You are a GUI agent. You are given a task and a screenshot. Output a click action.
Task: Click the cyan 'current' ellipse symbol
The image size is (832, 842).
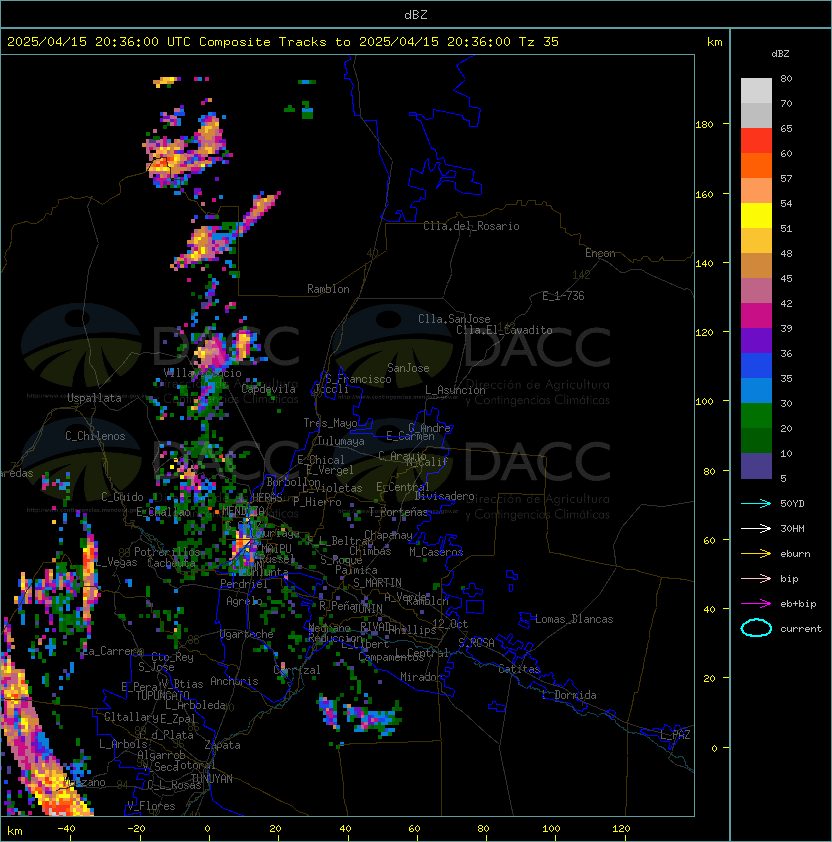pos(756,628)
